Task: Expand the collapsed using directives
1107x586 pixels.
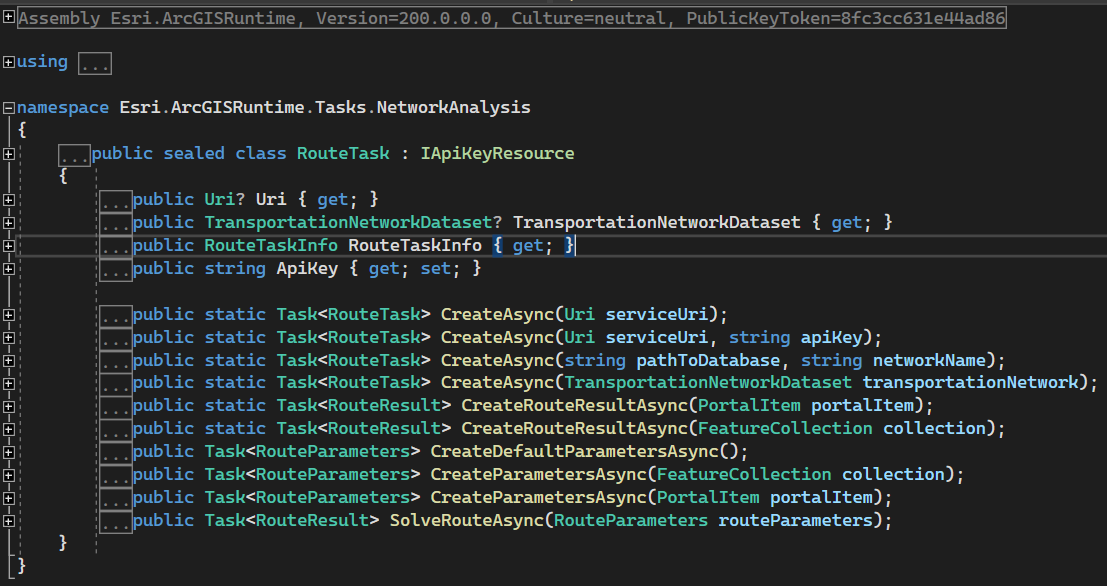Action: pyautogui.click(x=8, y=62)
